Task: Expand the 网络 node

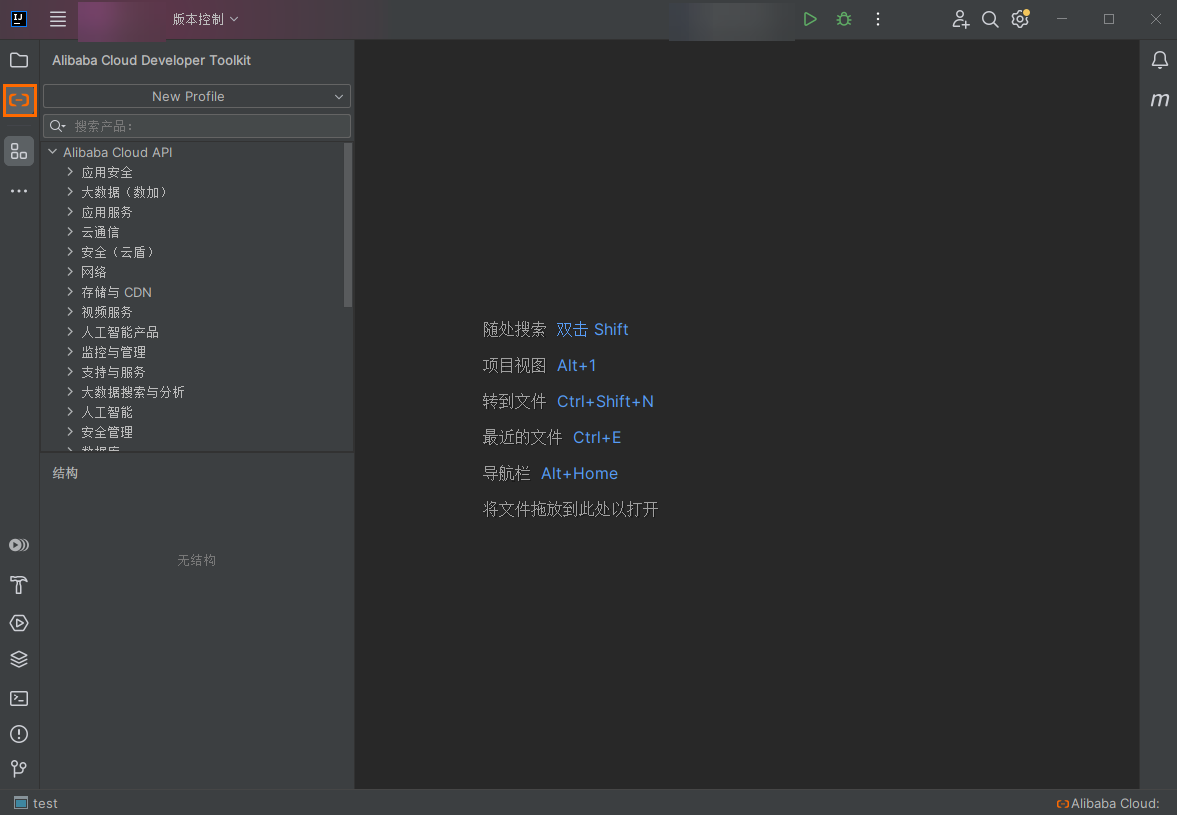Action: (70, 272)
